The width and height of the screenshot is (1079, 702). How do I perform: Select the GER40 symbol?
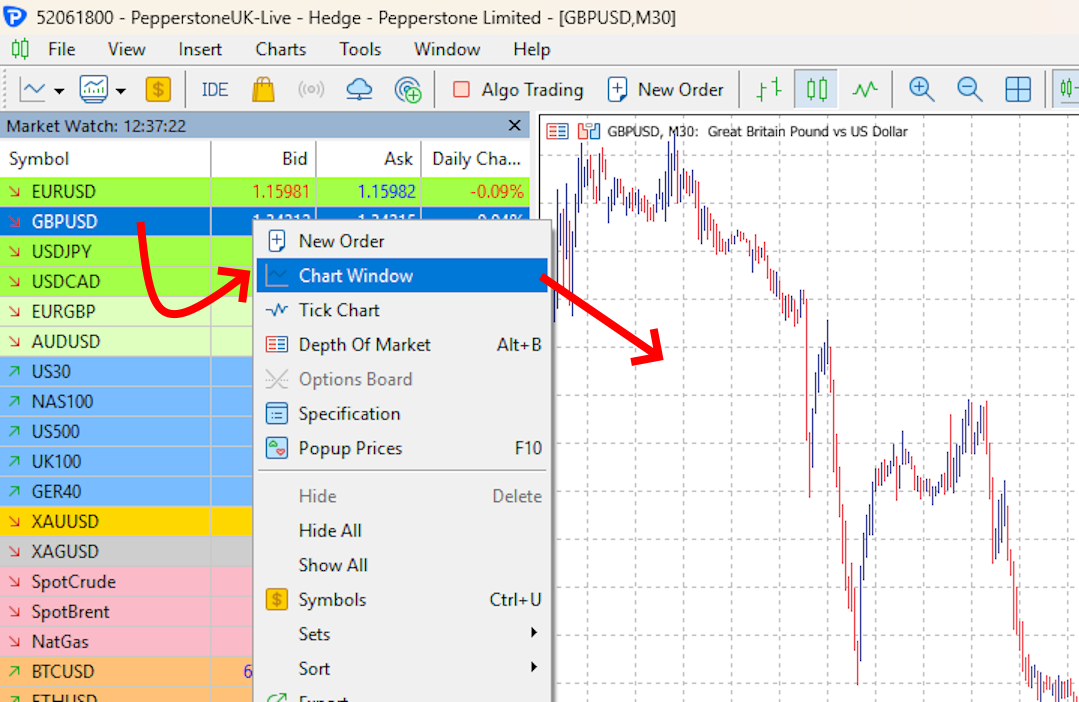[56, 491]
